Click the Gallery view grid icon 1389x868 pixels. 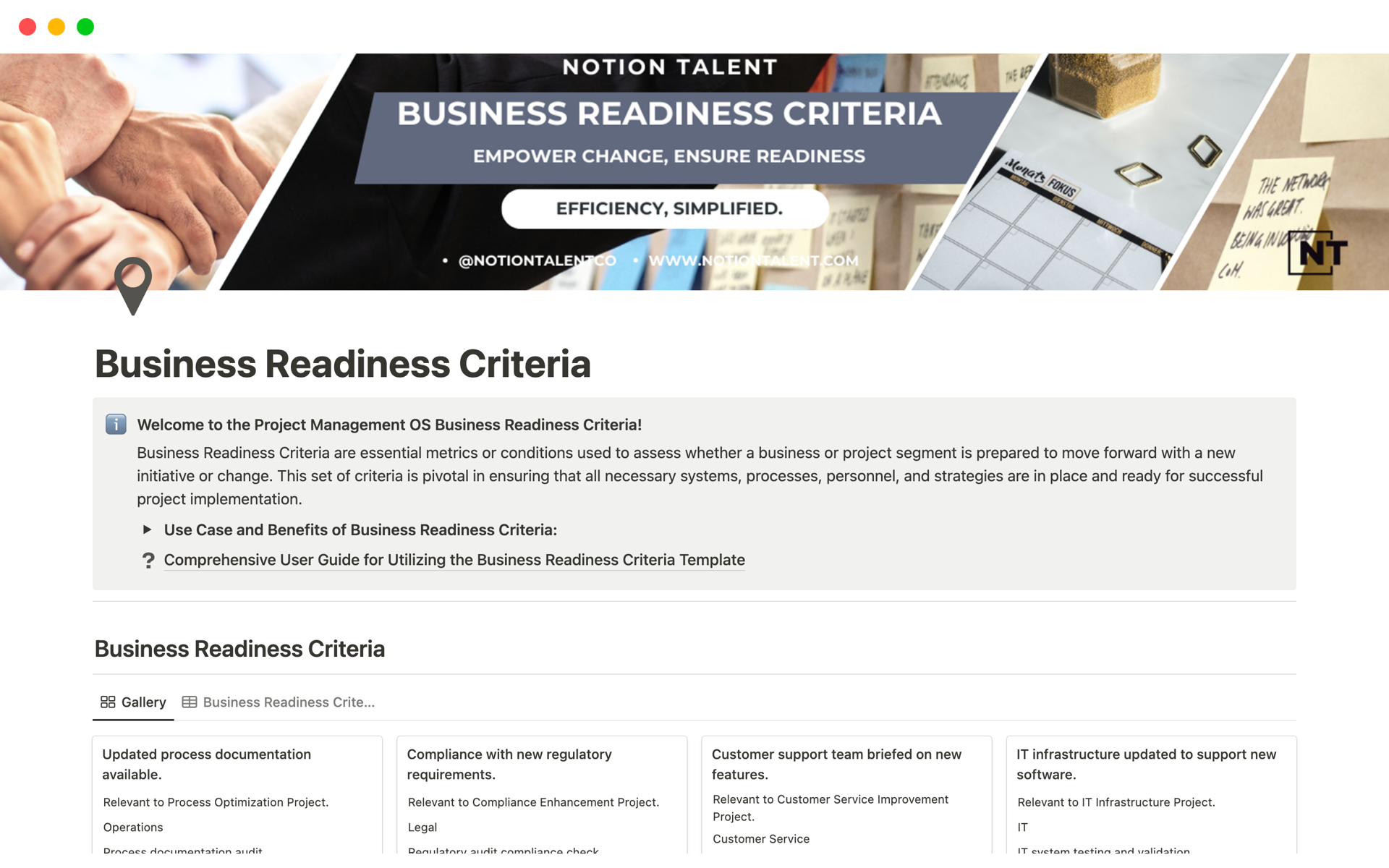108,702
